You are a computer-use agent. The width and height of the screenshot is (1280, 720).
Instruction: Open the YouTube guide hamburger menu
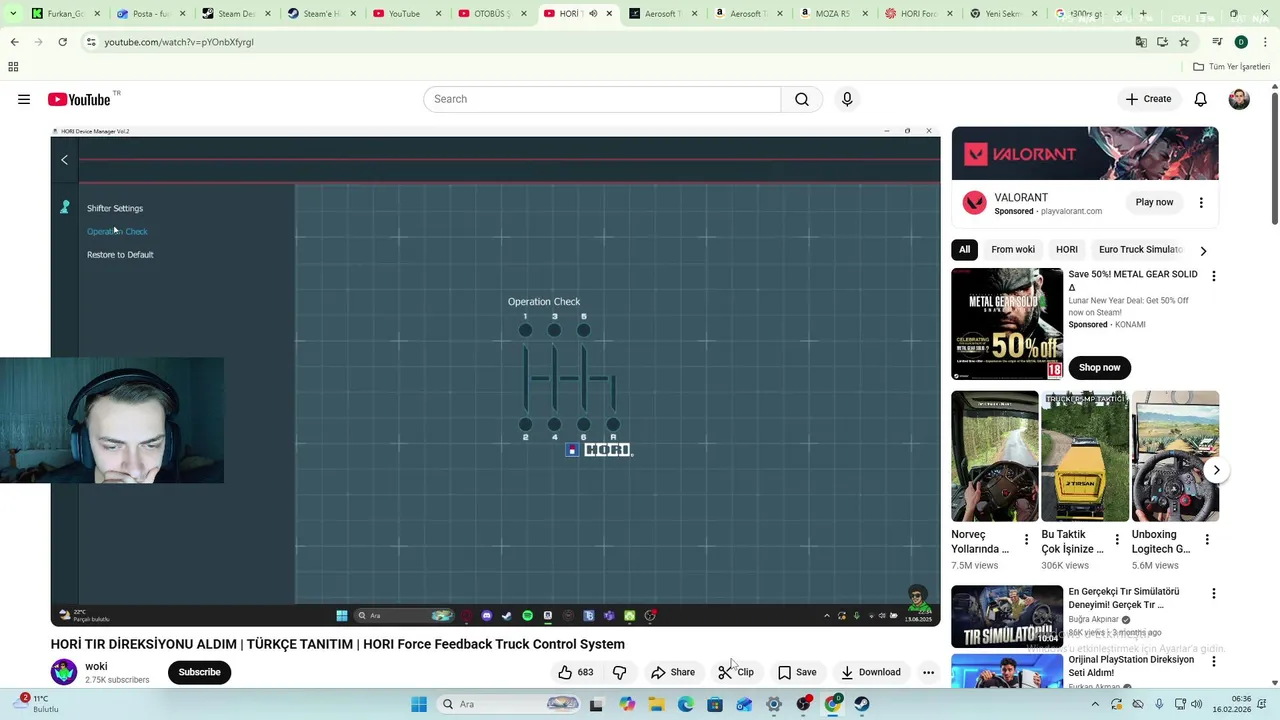(x=24, y=99)
